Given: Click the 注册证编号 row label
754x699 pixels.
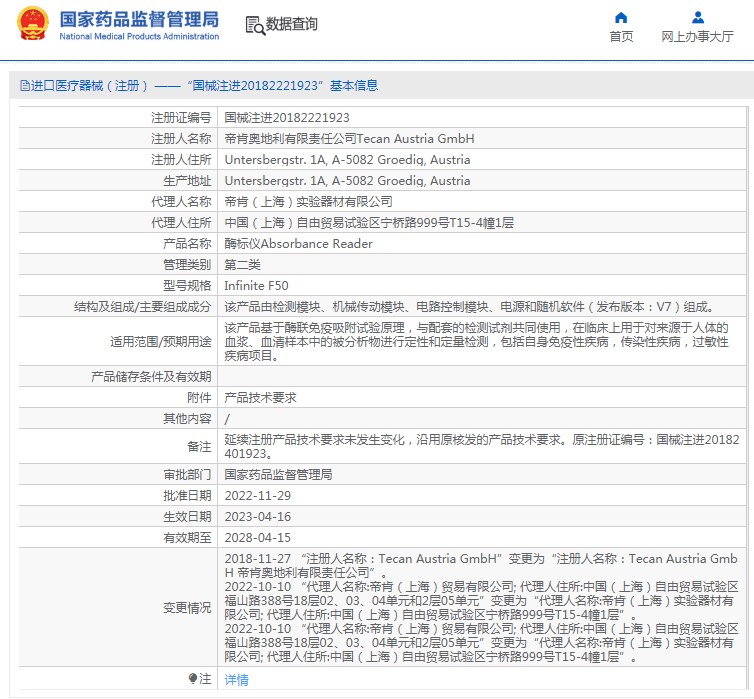Looking at the screenshot, I should tap(181, 118).
